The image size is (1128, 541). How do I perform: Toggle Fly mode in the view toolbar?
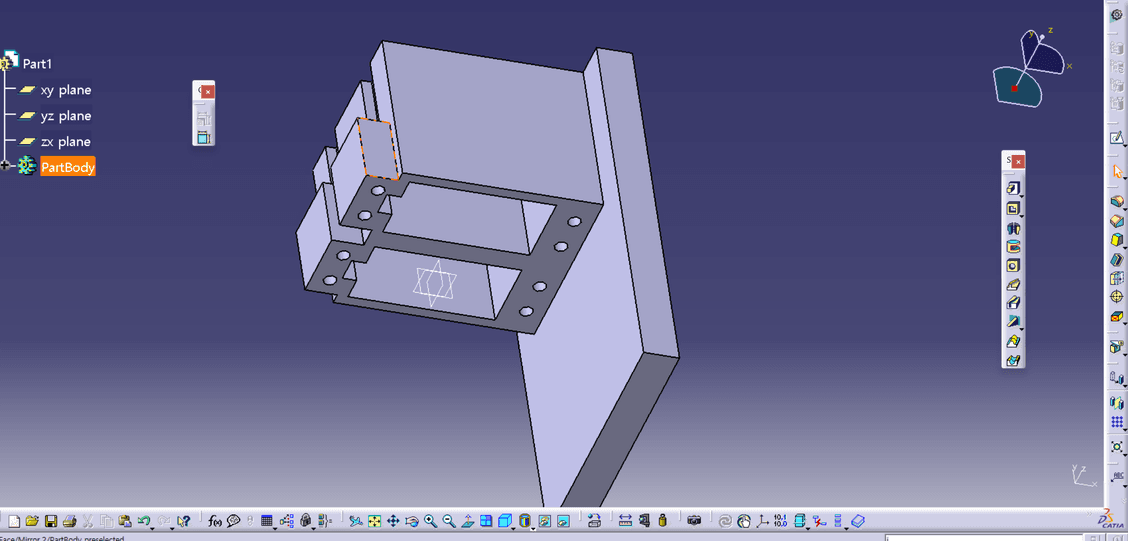coord(355,521)
